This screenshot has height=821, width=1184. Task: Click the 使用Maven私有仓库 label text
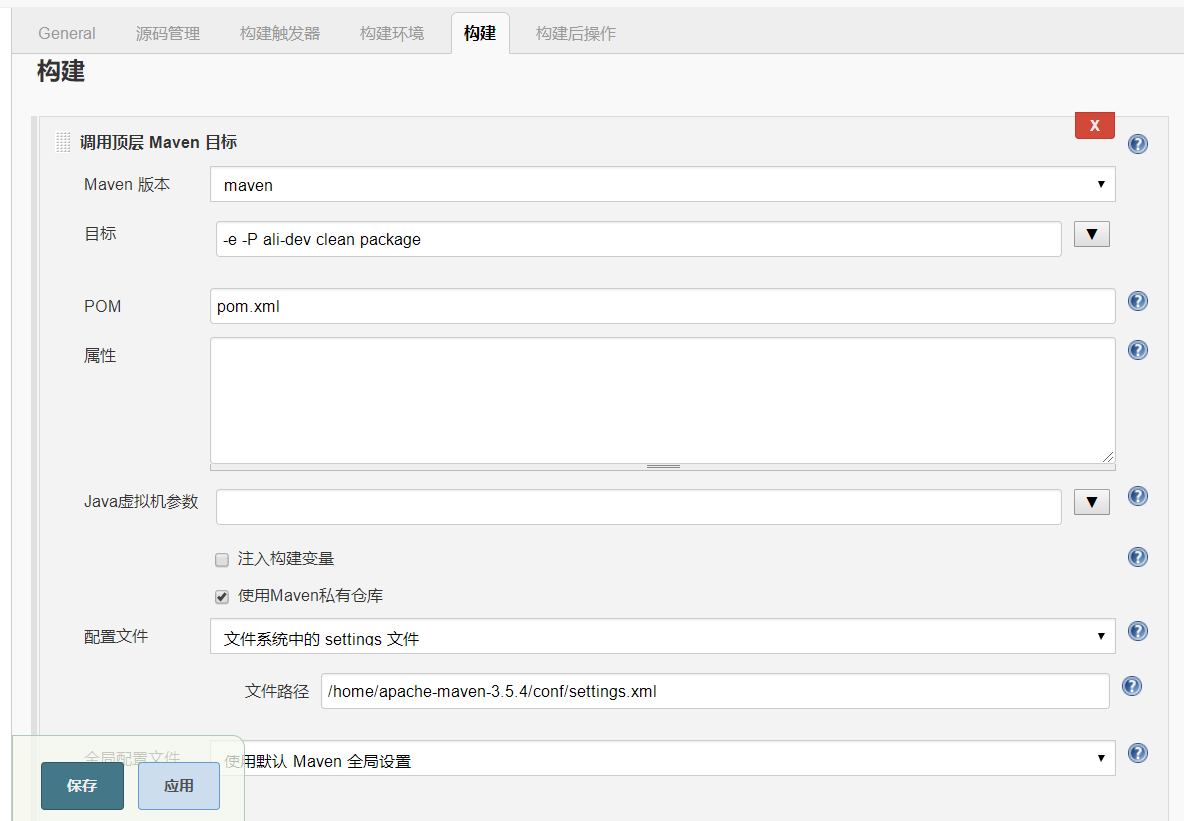point(310,596)
